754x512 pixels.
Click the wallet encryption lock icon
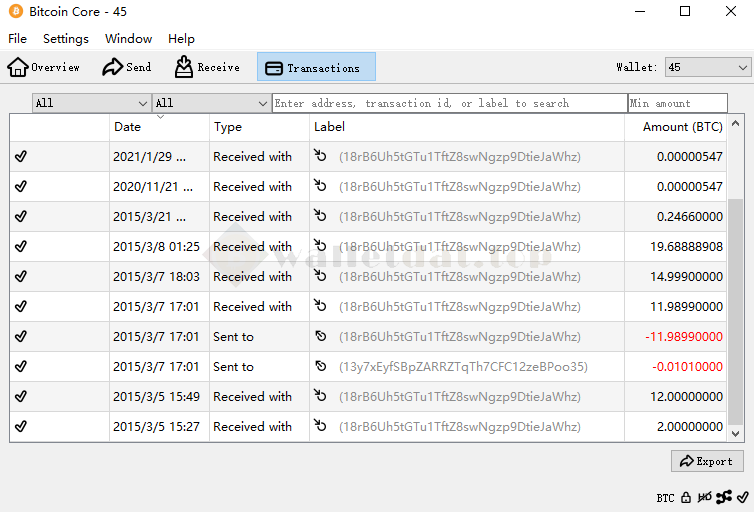pos(686,497)
